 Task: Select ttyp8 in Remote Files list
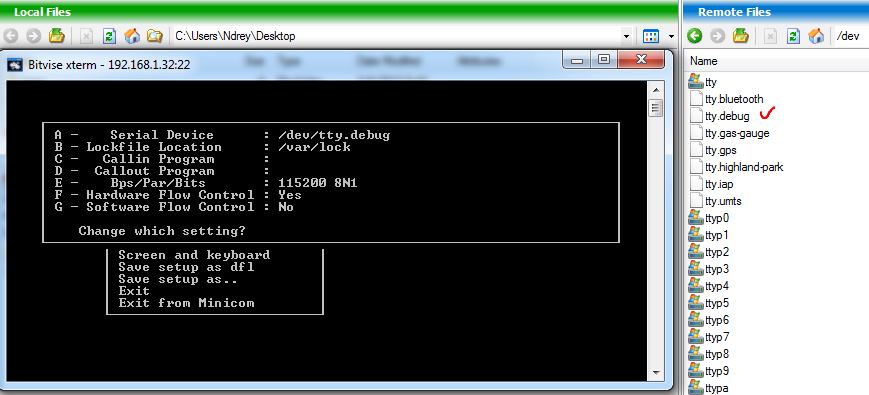coord(717,354)
